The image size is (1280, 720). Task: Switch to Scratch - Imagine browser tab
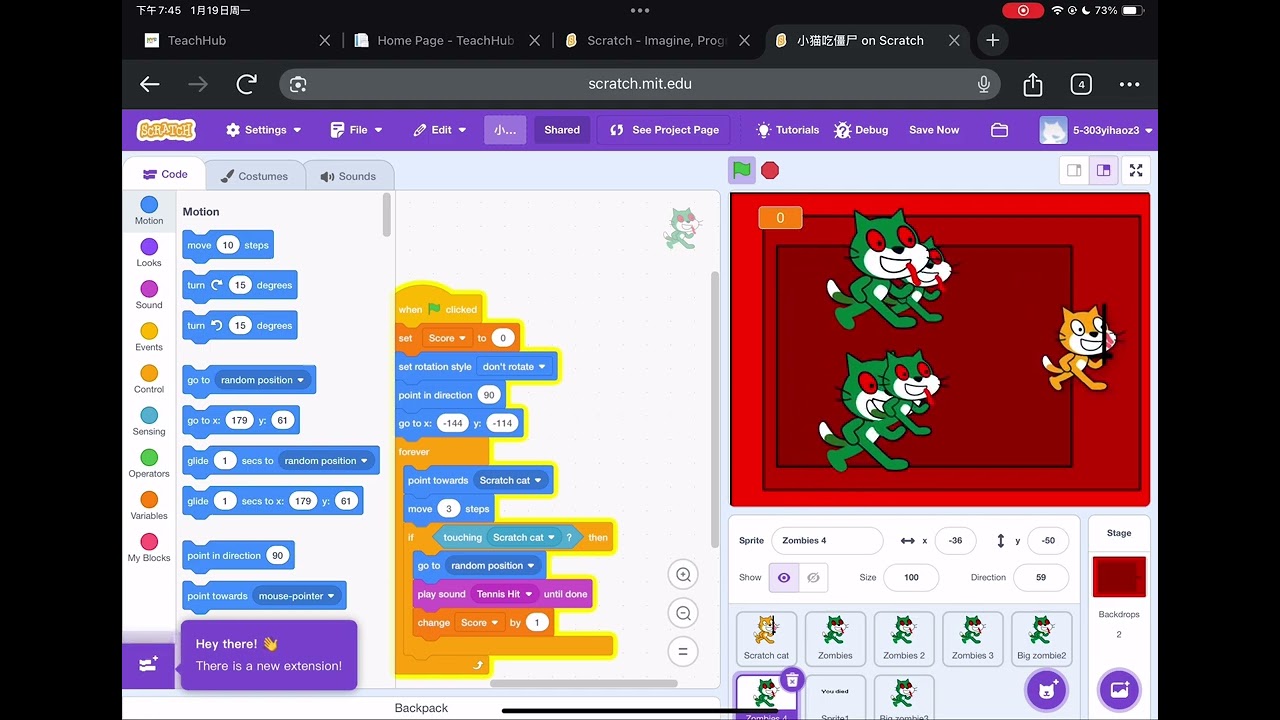(x=656, y=41)
